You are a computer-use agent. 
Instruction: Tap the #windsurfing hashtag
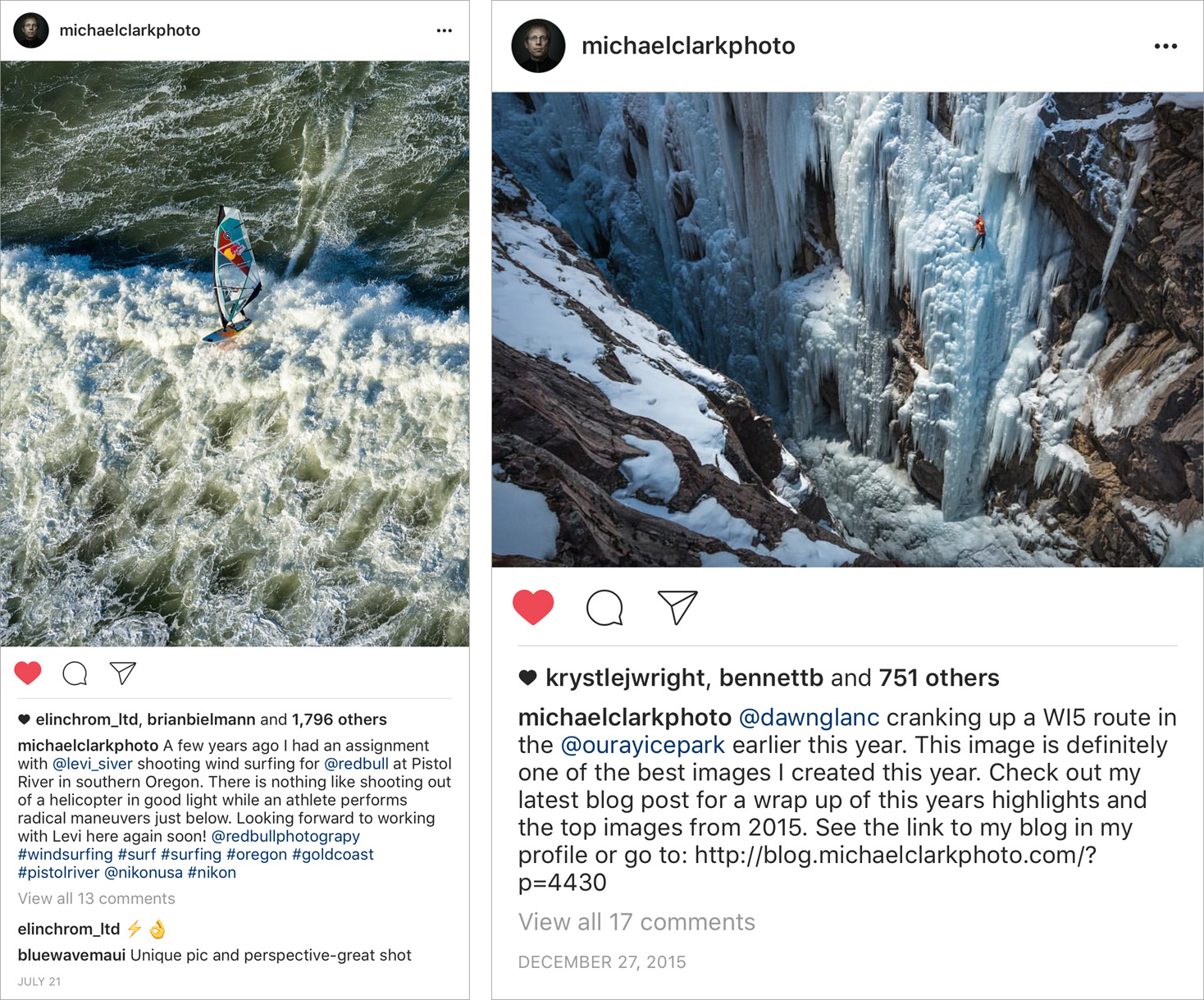pyautogui.click(x=66, y=854)
